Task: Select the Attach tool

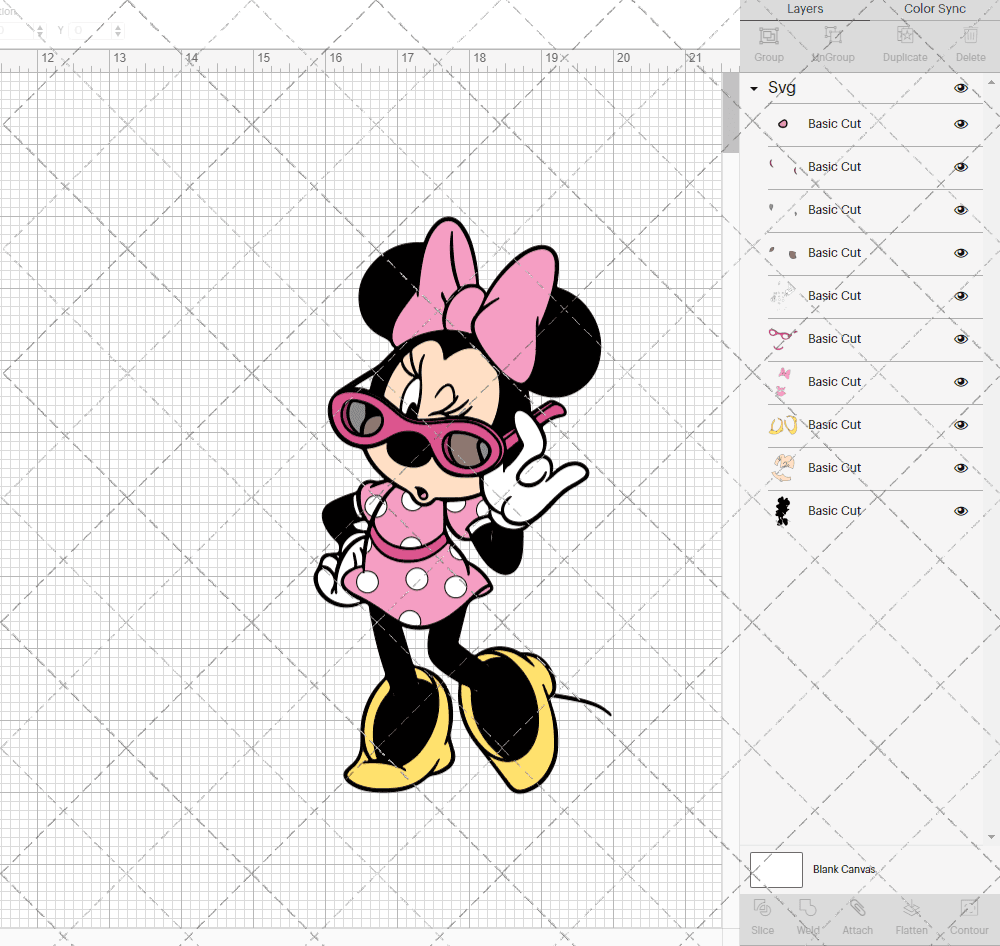Action: (857, 917)
